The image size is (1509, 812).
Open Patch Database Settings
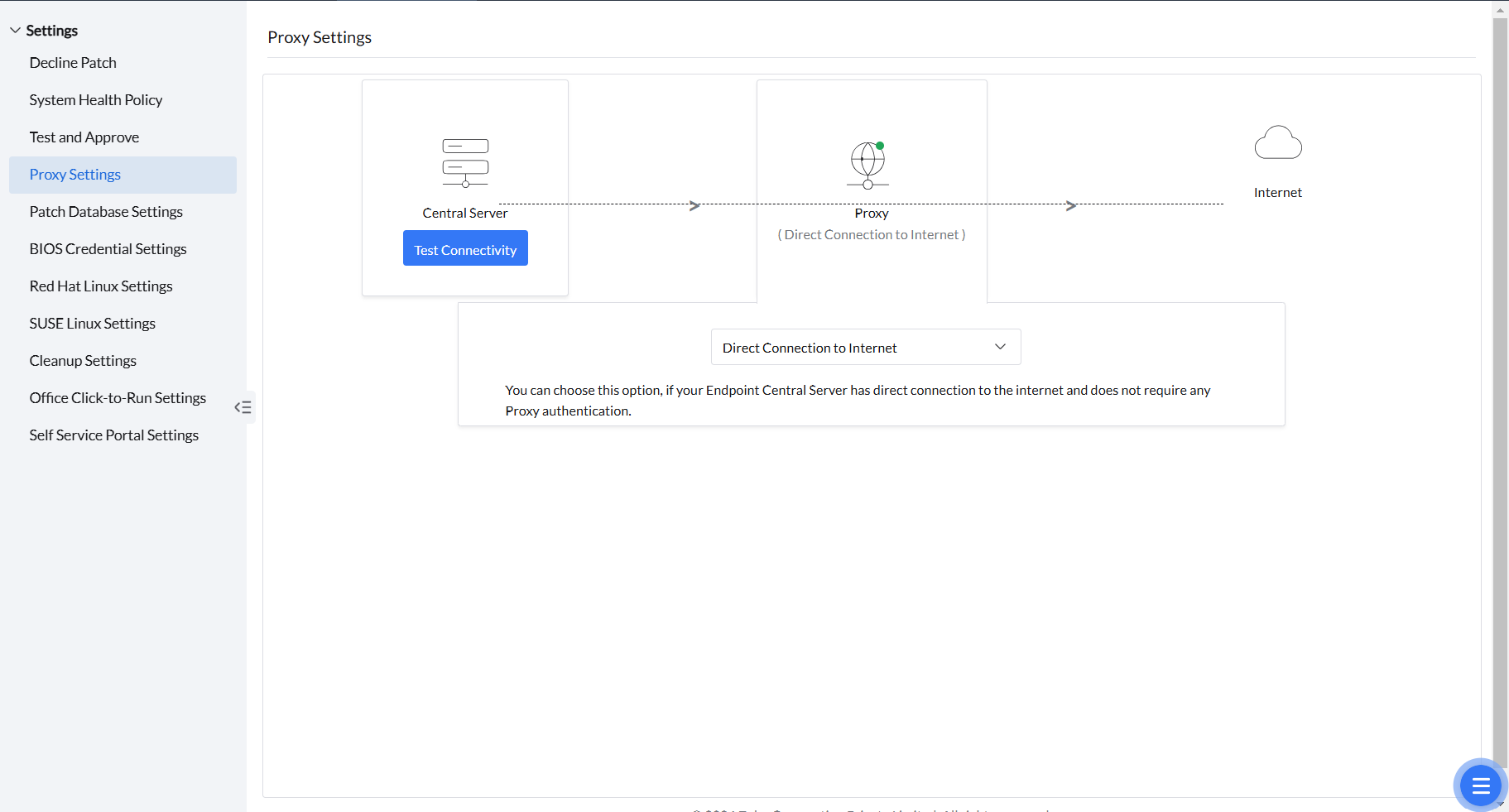pos(106,211)
